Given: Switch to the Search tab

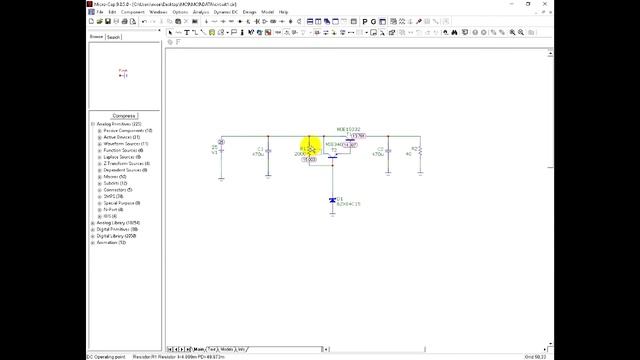Looking at the screenshot, I should point(113,37).
